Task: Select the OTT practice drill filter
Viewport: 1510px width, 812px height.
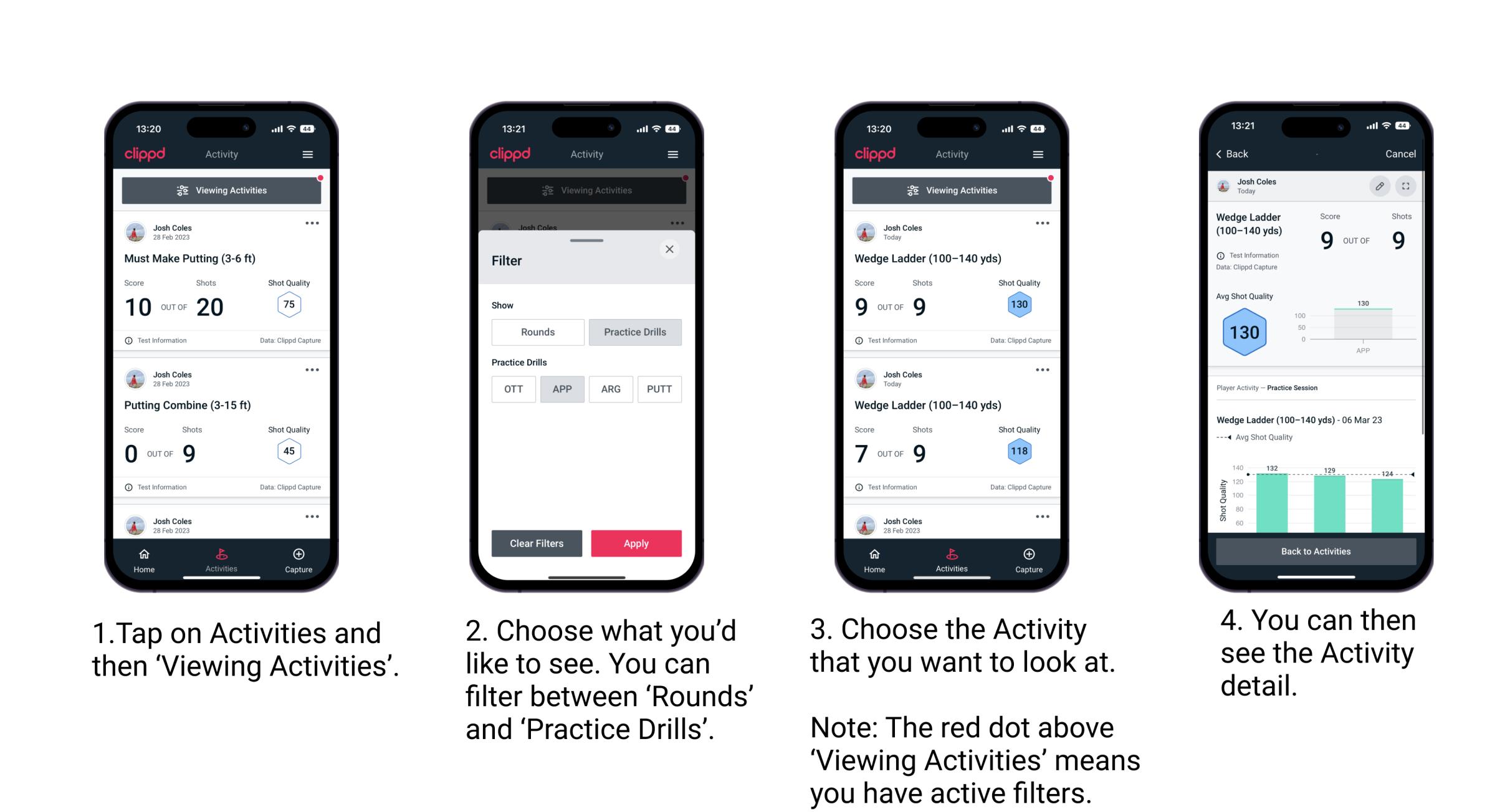Action: click(511, 389)
